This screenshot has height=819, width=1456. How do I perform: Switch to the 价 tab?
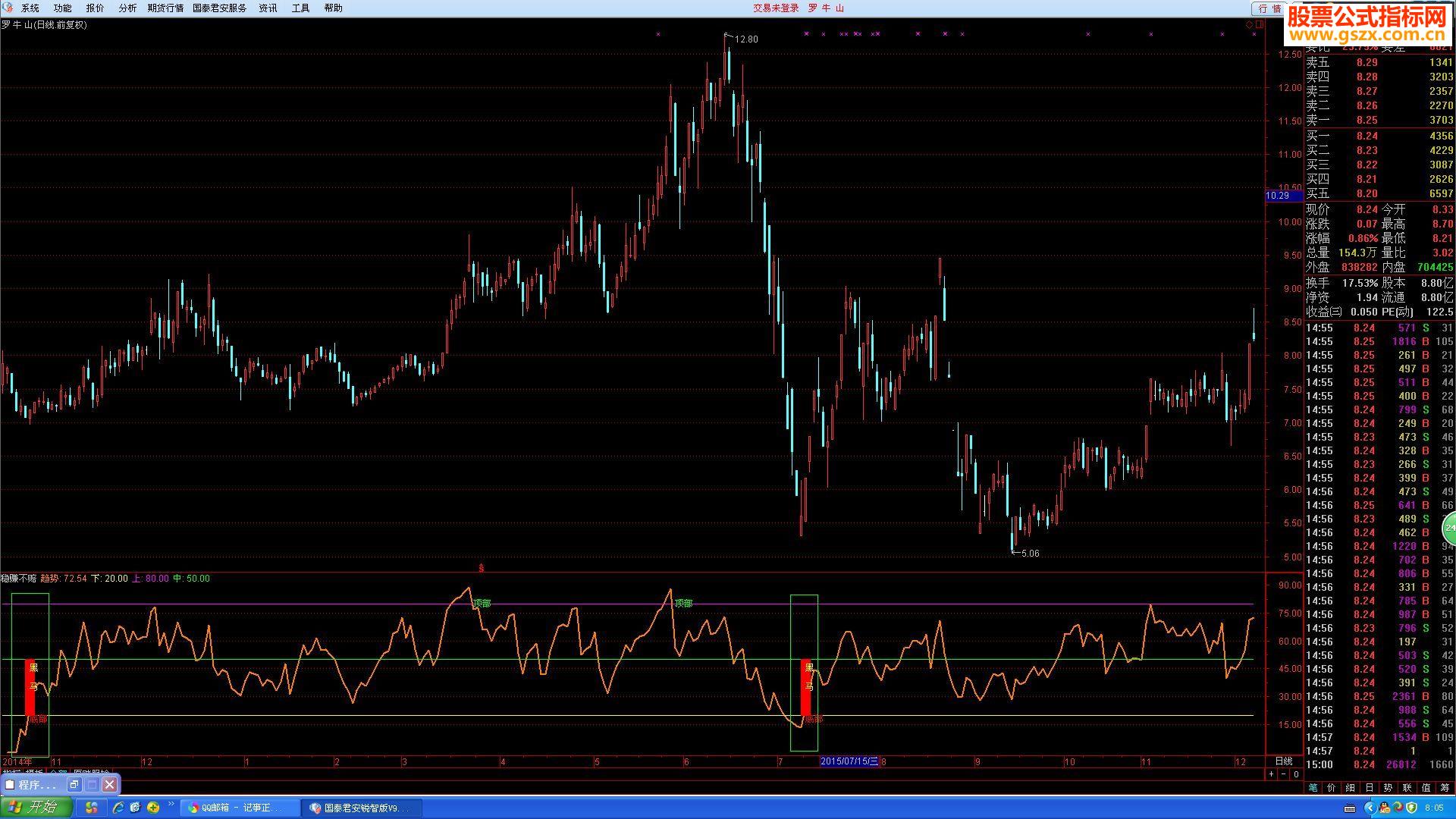pos(1332,788)
